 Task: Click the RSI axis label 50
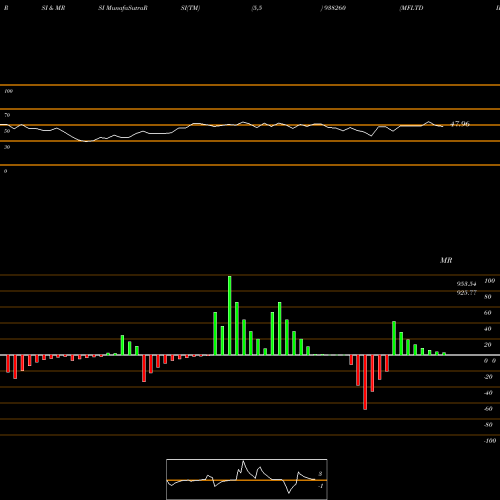coord(7,131)
